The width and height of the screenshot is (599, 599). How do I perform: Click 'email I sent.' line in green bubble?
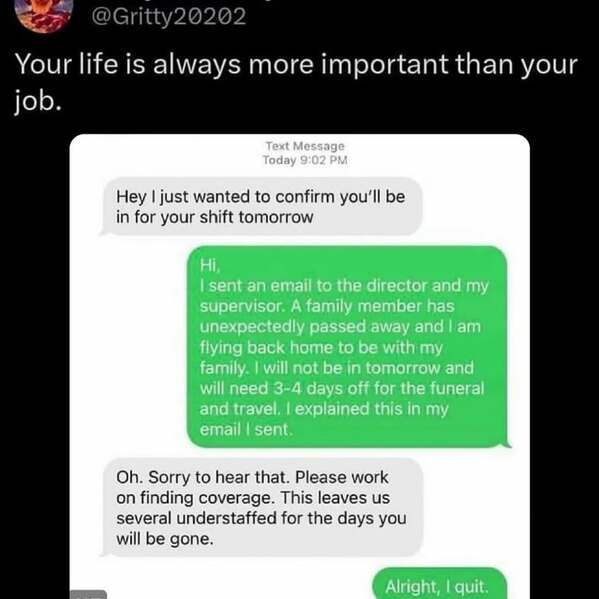pos(246,429)
